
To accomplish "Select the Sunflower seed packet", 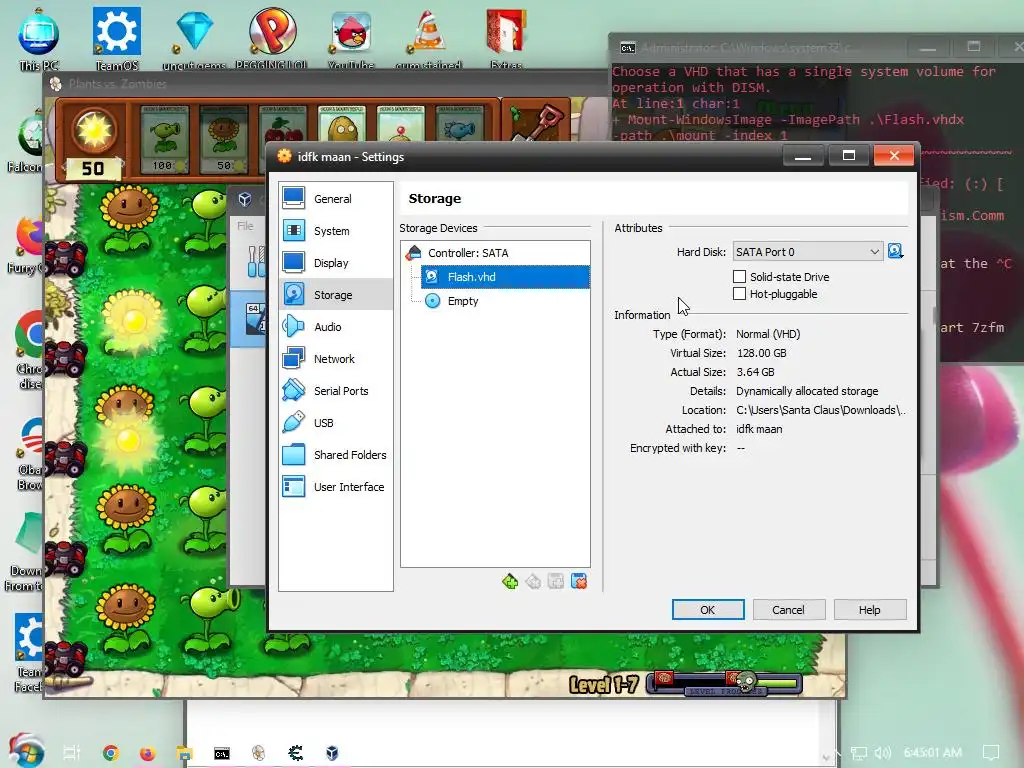I will coord(225,140).
